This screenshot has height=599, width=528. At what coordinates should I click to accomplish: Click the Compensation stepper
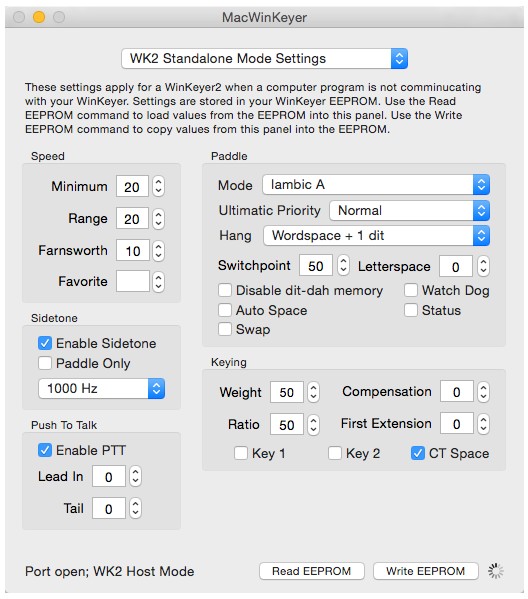pos(483,392)
